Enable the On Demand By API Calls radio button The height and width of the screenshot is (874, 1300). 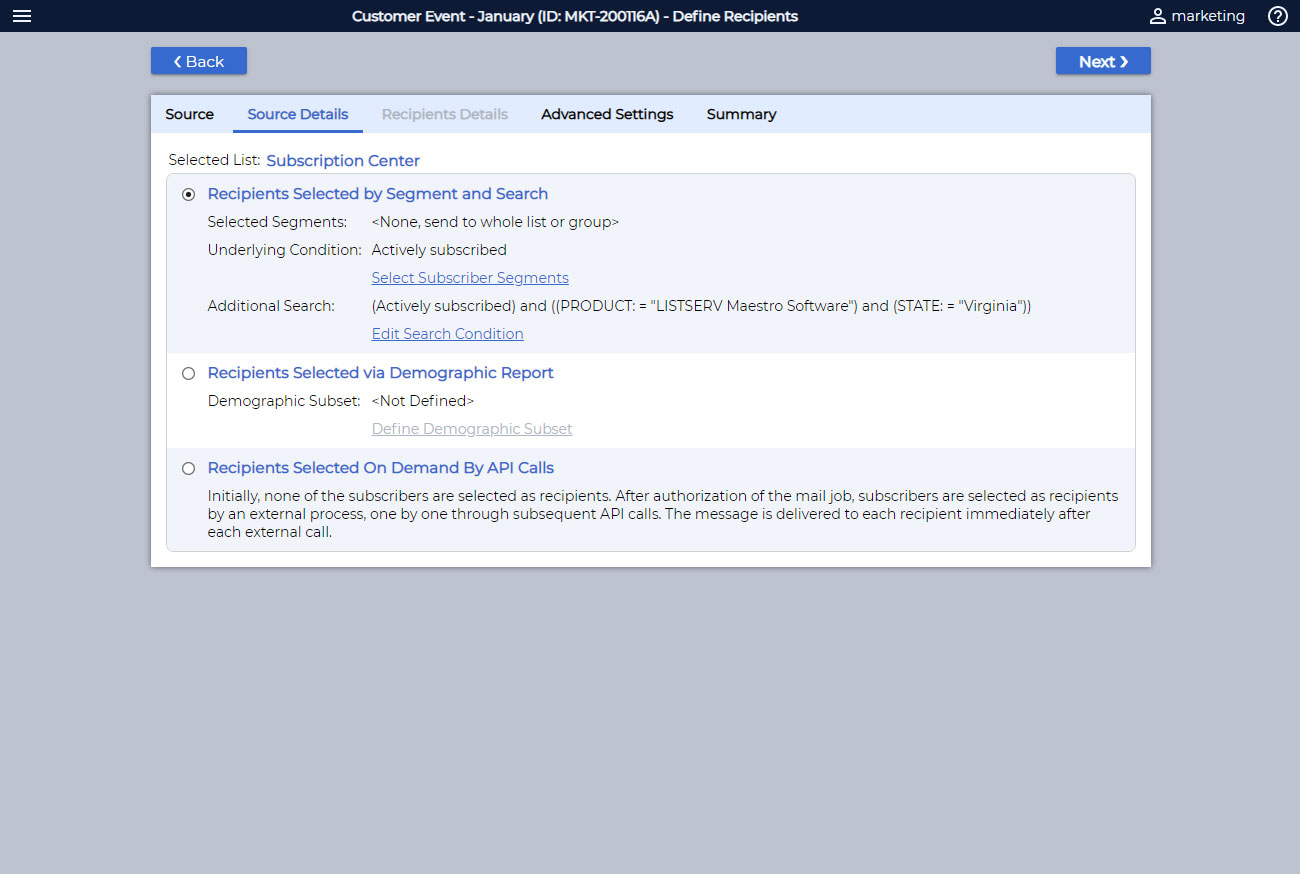188,469
